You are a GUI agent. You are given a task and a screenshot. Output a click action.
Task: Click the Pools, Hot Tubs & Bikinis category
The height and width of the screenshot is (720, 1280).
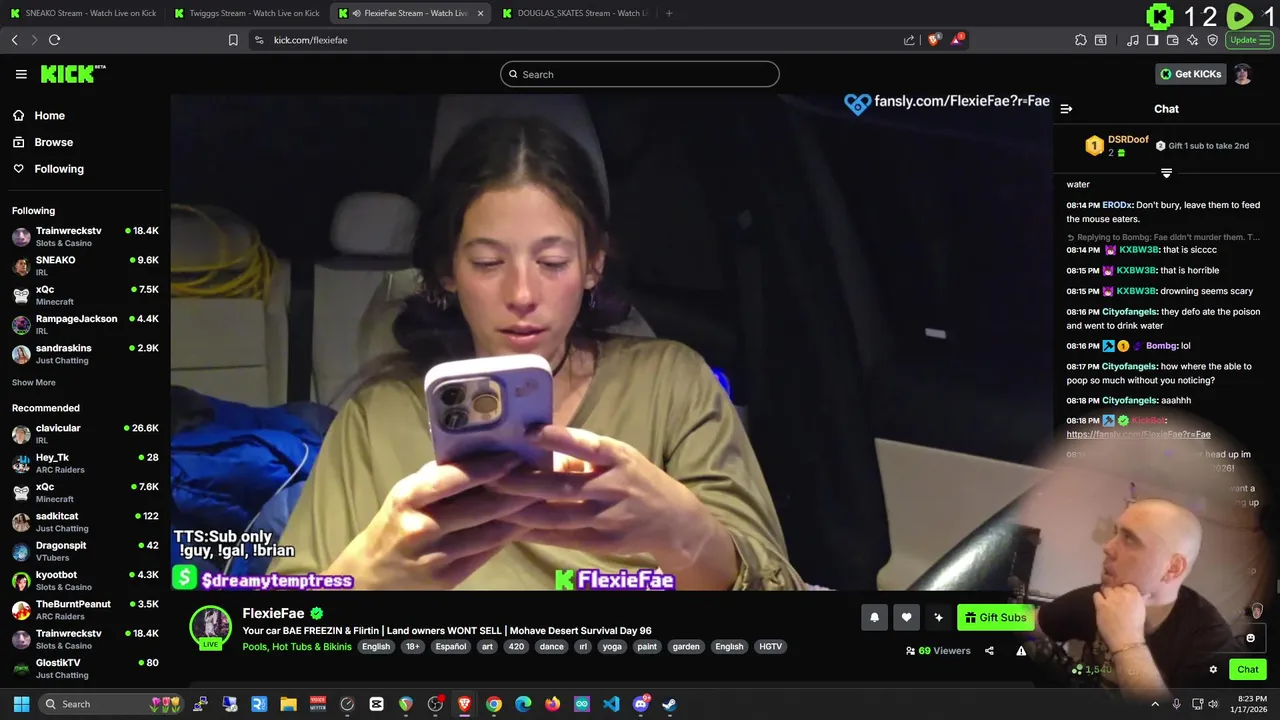click(x=296, y=646)
